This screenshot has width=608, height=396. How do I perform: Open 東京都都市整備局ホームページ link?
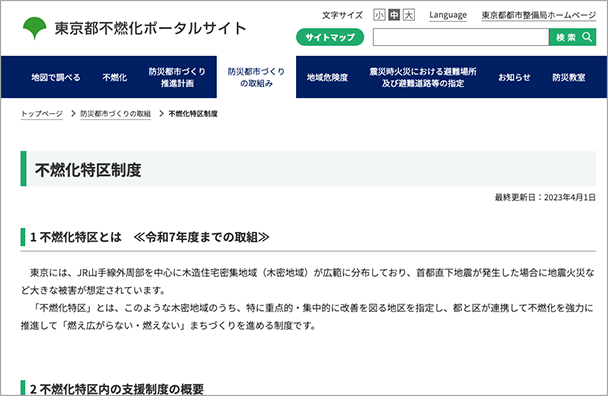coord(539,15)
